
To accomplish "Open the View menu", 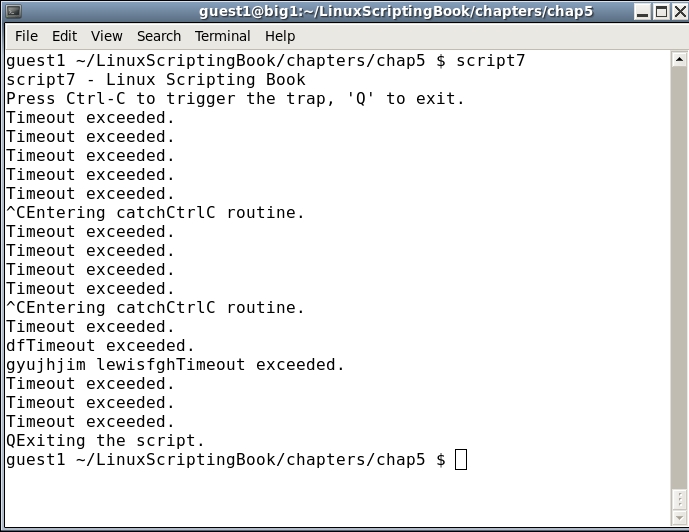I will coord(106,36).
